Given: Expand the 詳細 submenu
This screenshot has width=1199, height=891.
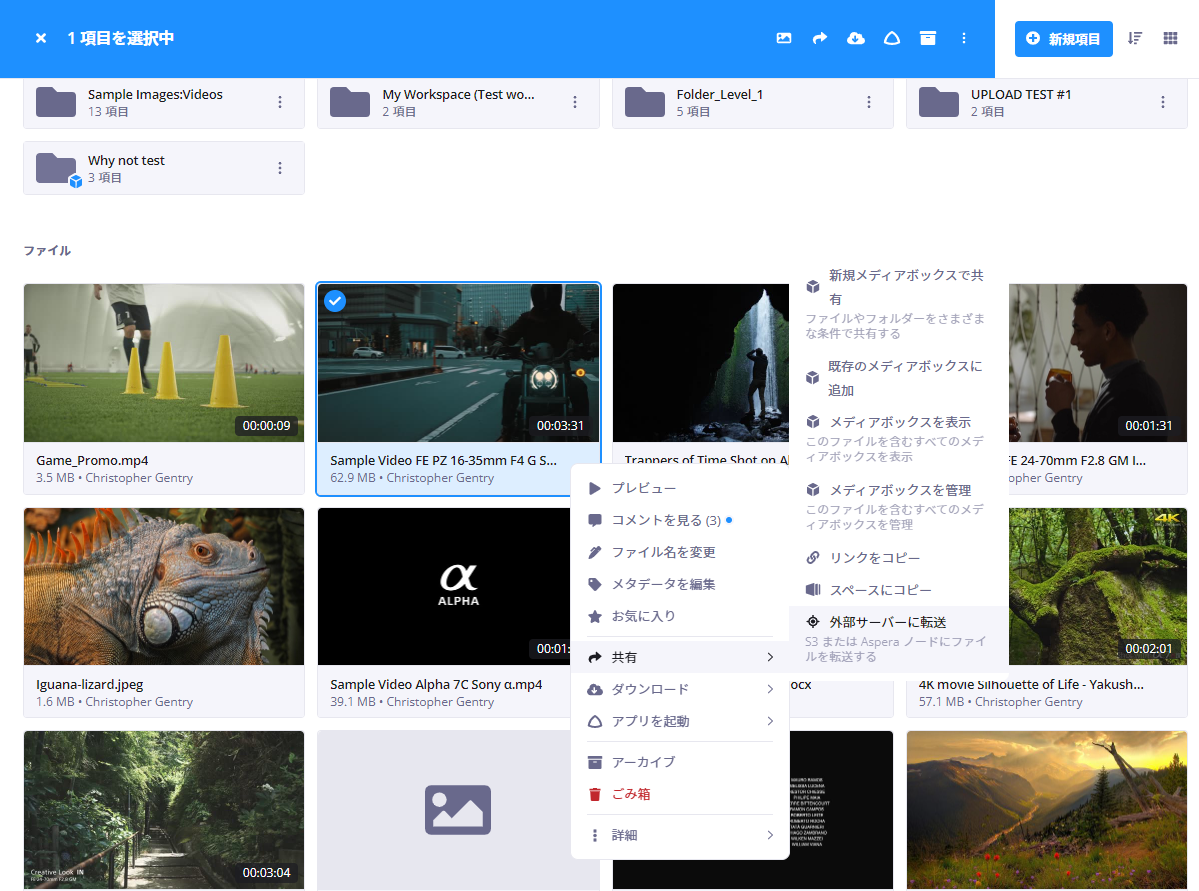Looking at the screenshot, I should coord(680,835).
